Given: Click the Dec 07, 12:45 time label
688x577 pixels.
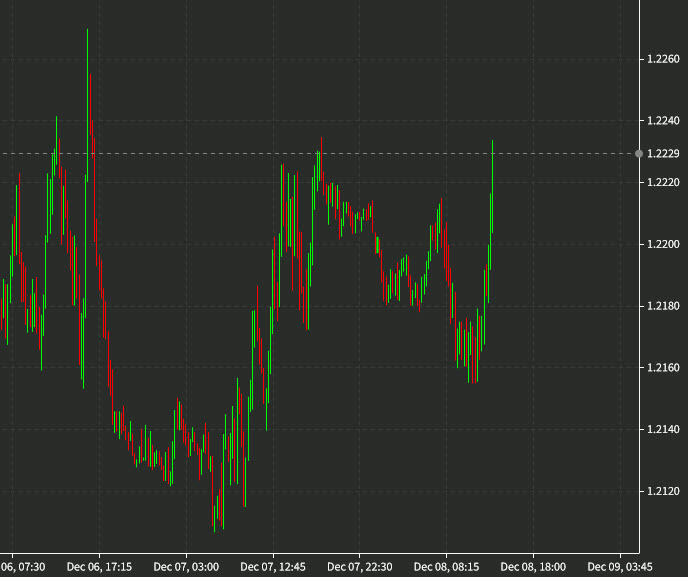Looking at the screenshot, I should [273, 567].
